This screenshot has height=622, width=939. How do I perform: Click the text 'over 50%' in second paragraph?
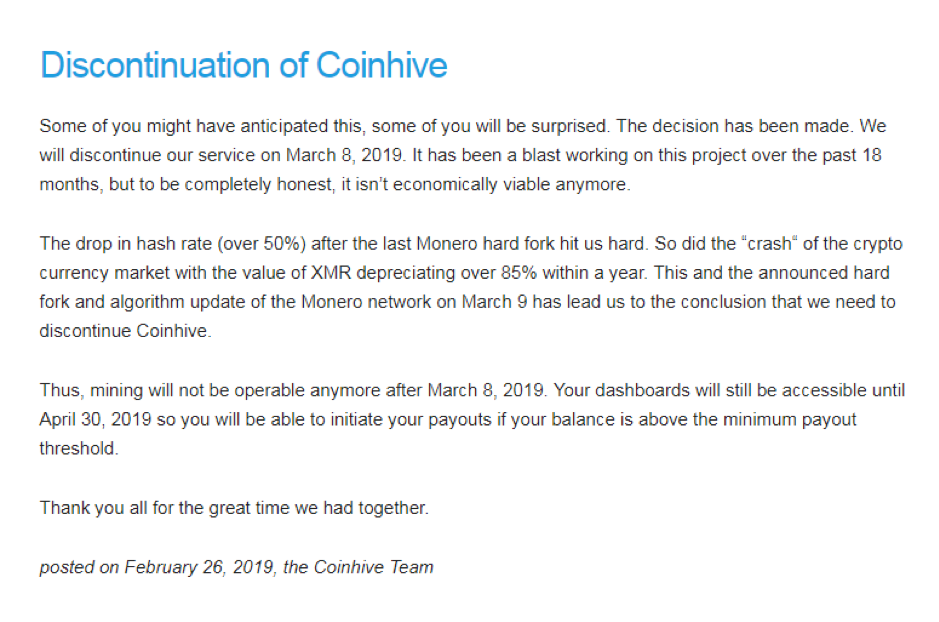(x=262, y=244)
